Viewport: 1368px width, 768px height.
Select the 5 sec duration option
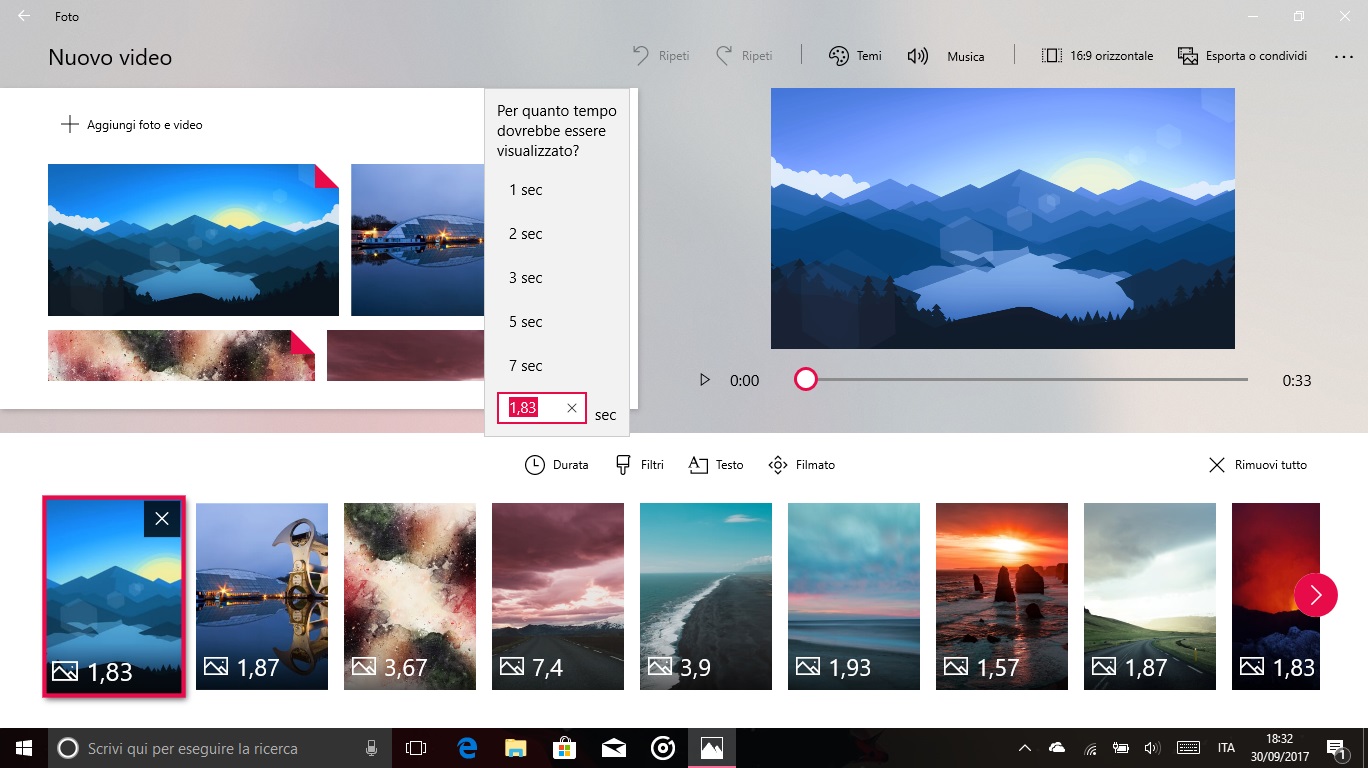pos(556,322)
